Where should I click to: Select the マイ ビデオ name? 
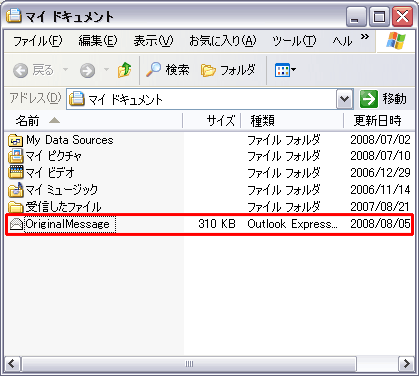coord(50,173)
